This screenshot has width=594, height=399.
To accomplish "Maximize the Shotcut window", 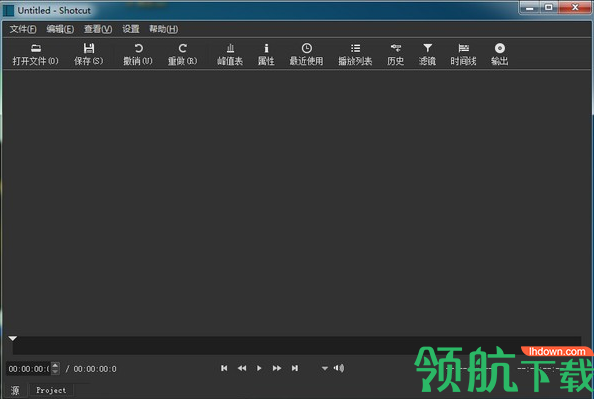I will coord(549,8).
